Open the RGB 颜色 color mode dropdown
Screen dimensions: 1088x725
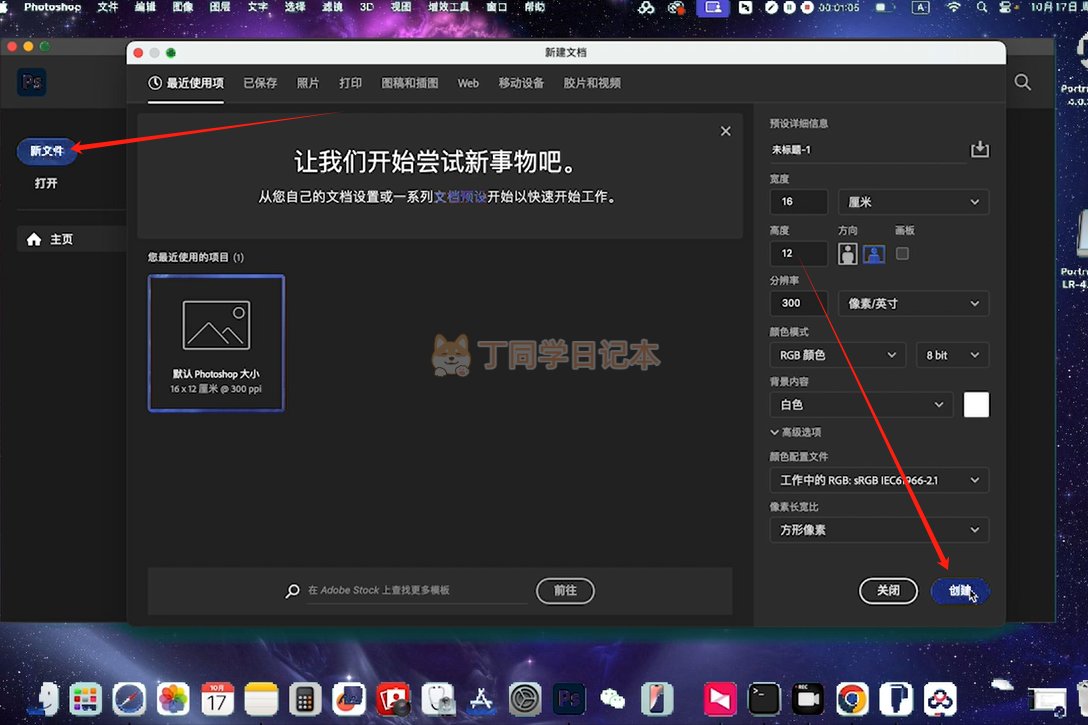(837, 355)
